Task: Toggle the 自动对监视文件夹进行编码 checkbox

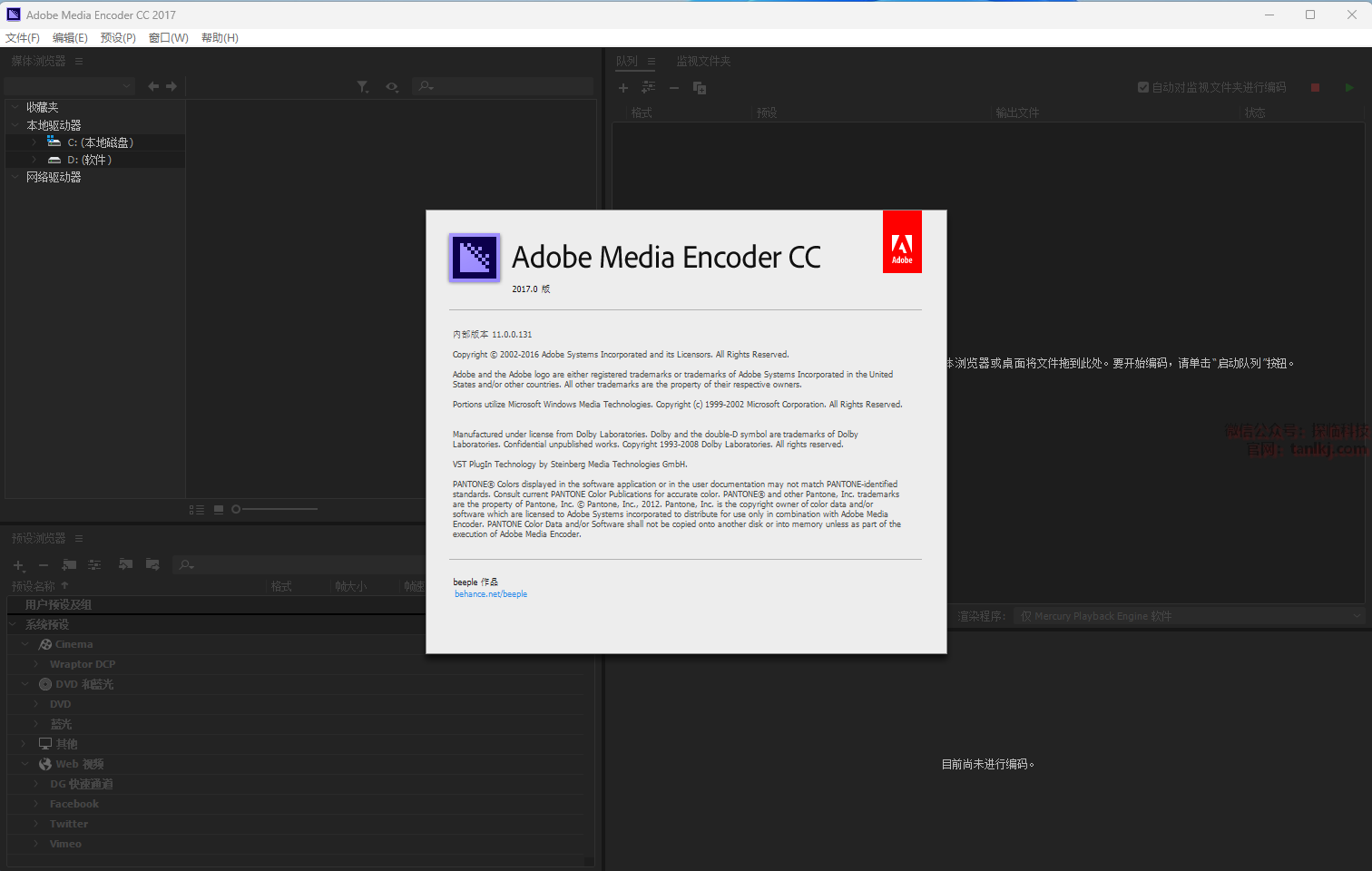Action: pyautogui.click(x=1143, y=88)
